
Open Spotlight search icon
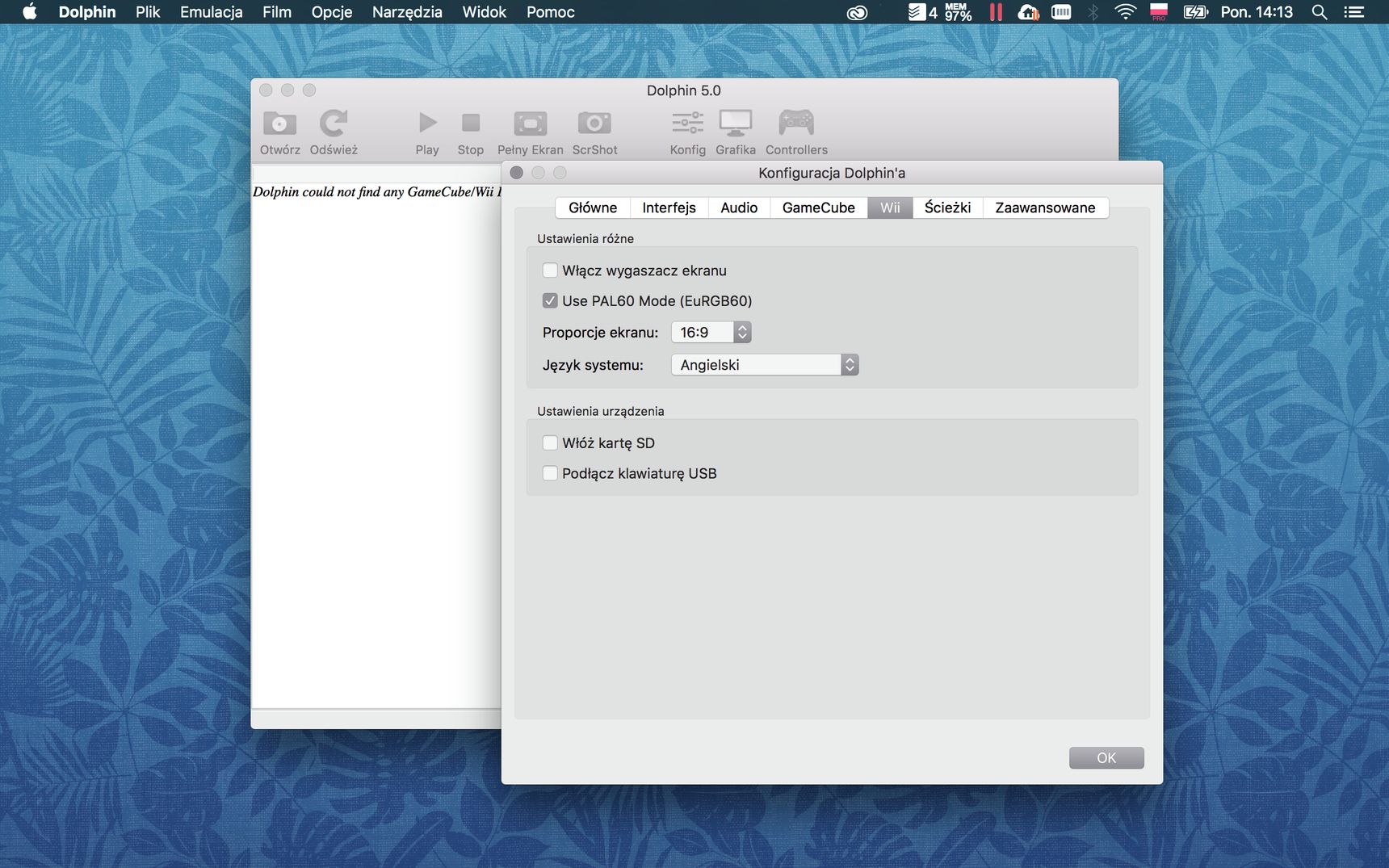click(x=1320, y=12)
